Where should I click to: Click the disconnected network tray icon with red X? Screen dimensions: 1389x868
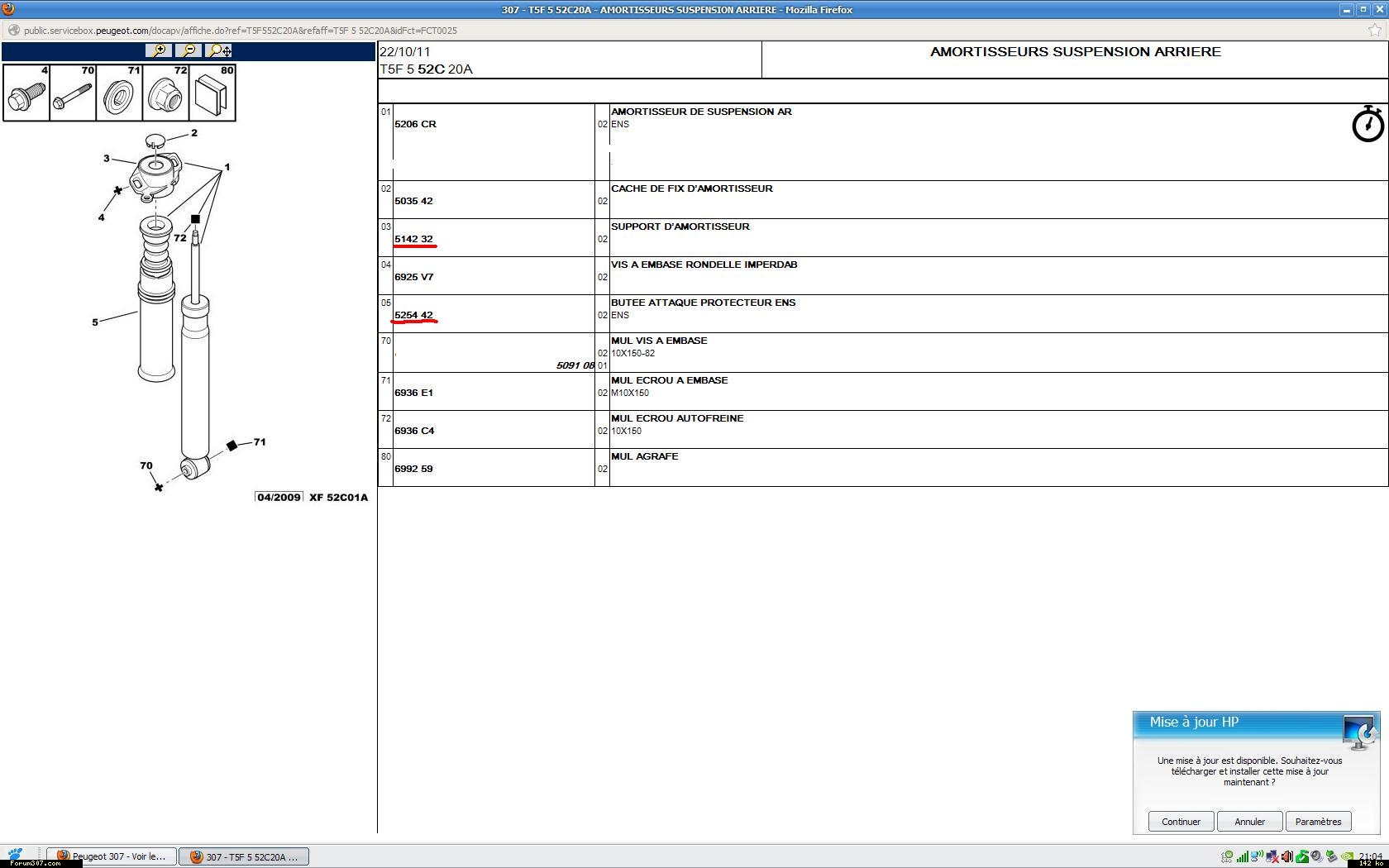coord(1272,857)
